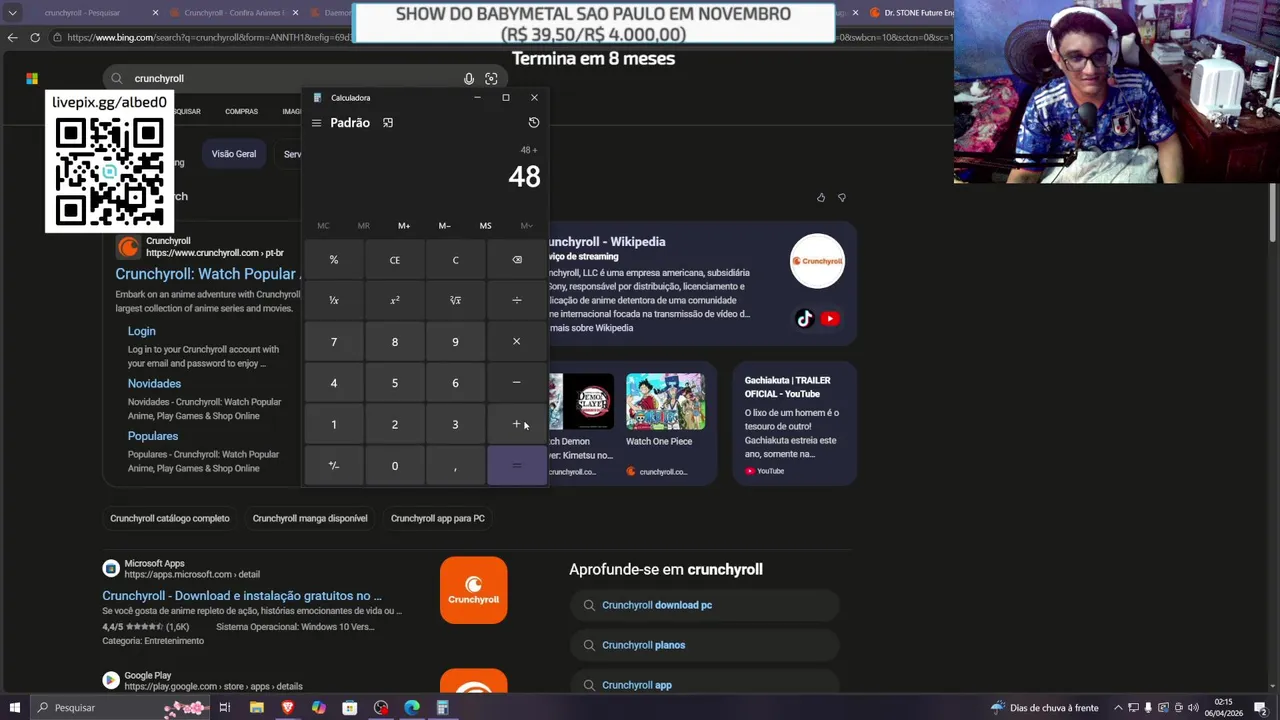Click 'Crunchyroll app para PC' suggestion chip

[438, 518]
